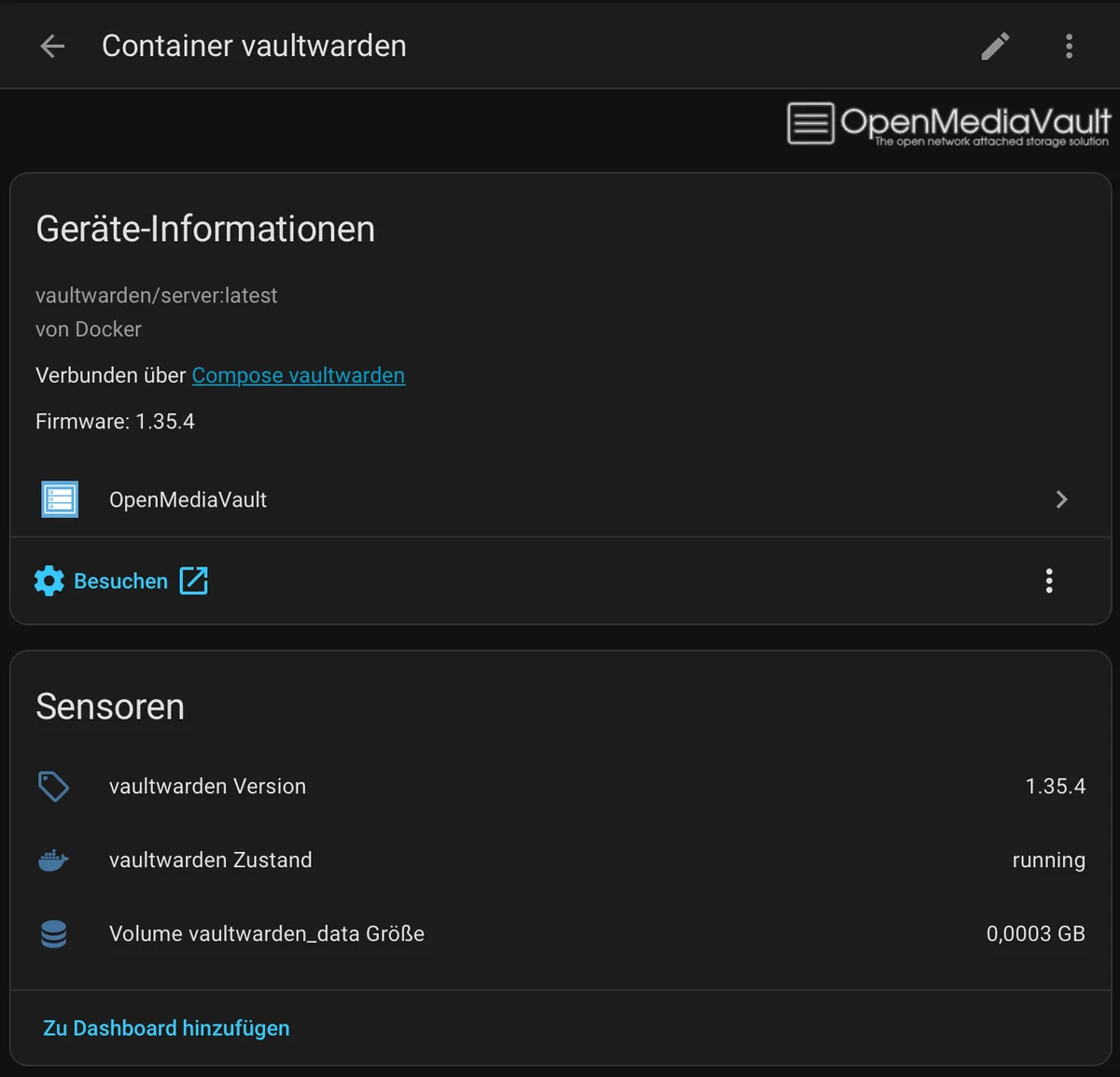This screenshot has height=1077, width=1120.
Task: Click the Besuchen button
Action: pyautogui.click(x=120, y=580)
